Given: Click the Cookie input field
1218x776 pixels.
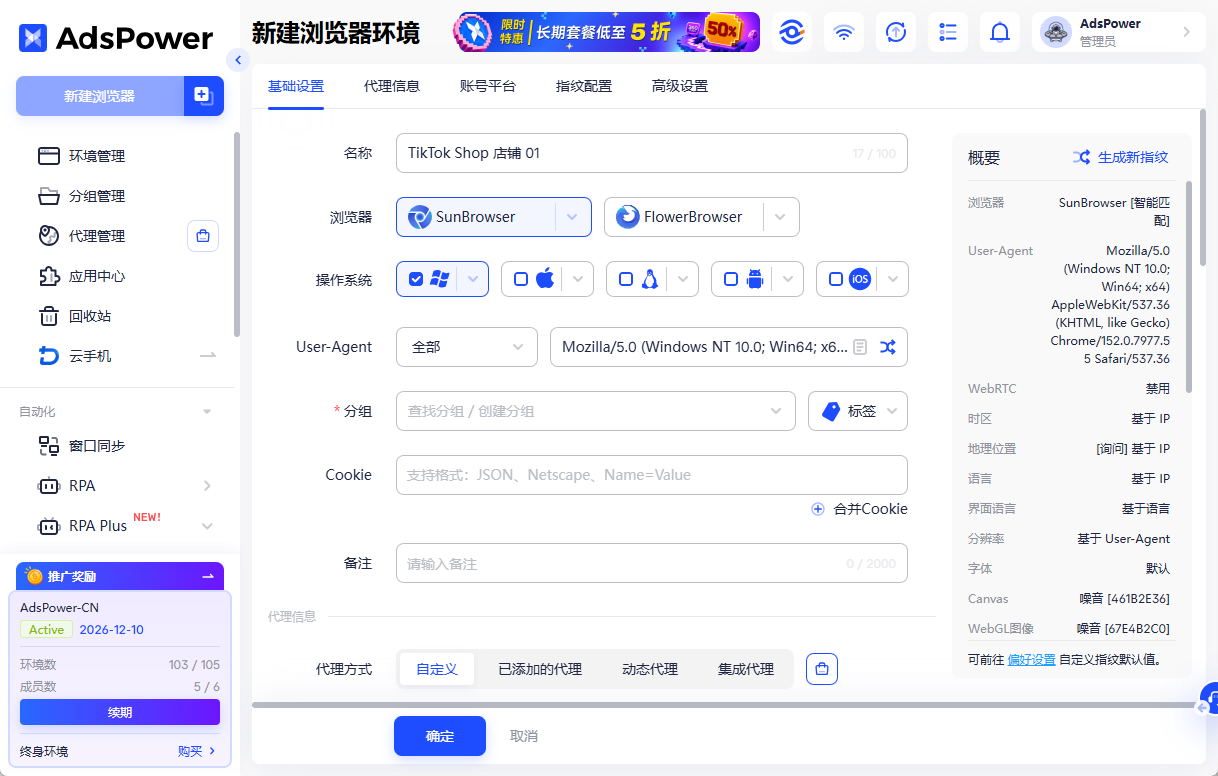Looking at the screenshot, I should tap(652, 475).
